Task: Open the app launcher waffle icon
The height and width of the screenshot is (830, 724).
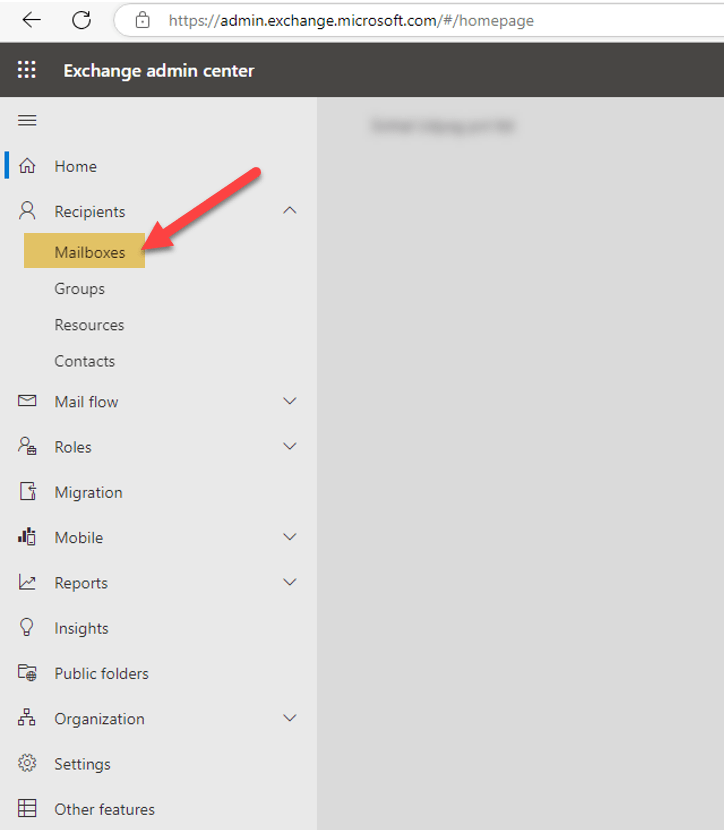Action: tap(27, 70)
